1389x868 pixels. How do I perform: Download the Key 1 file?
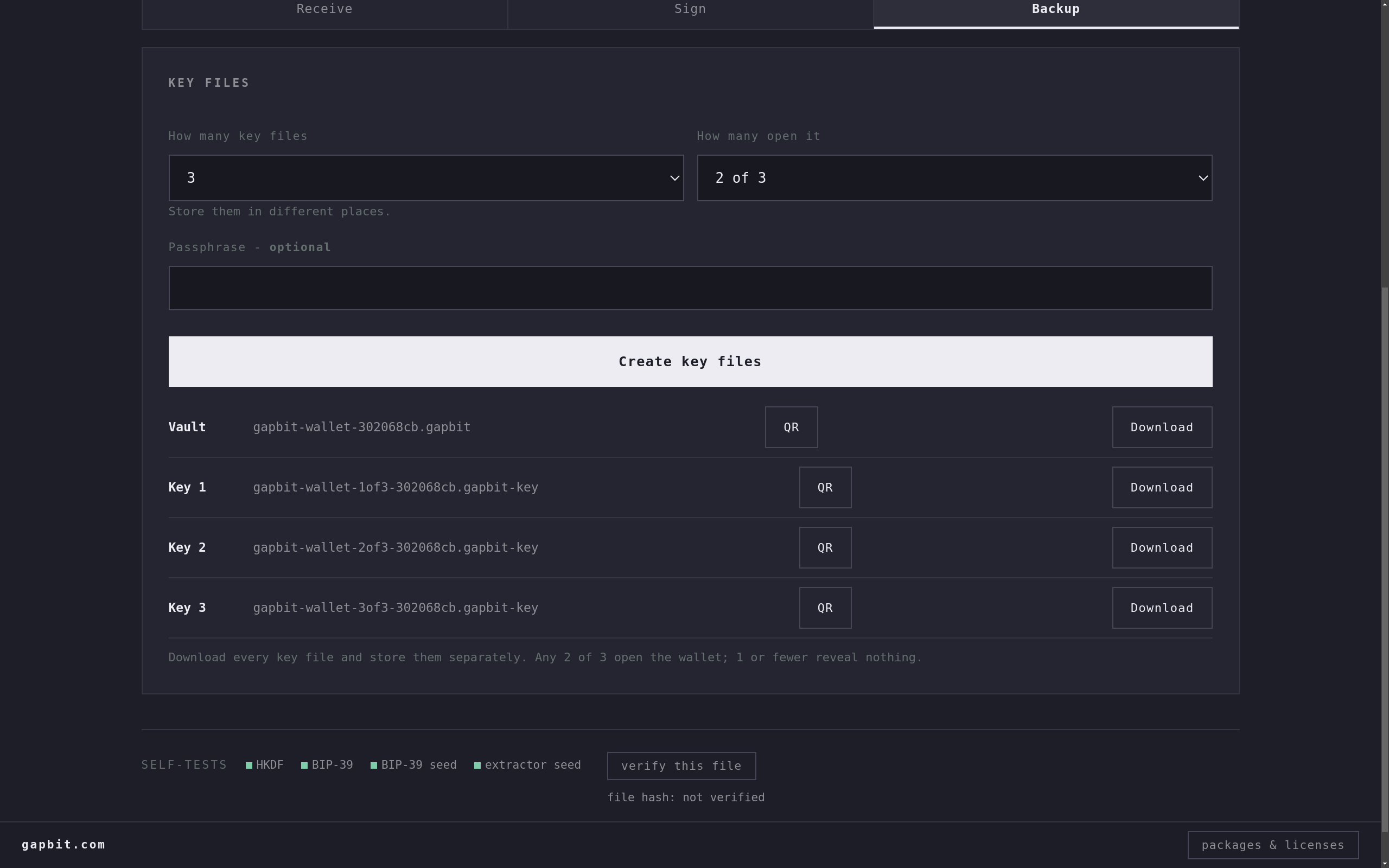click(x=1162, y=487)
